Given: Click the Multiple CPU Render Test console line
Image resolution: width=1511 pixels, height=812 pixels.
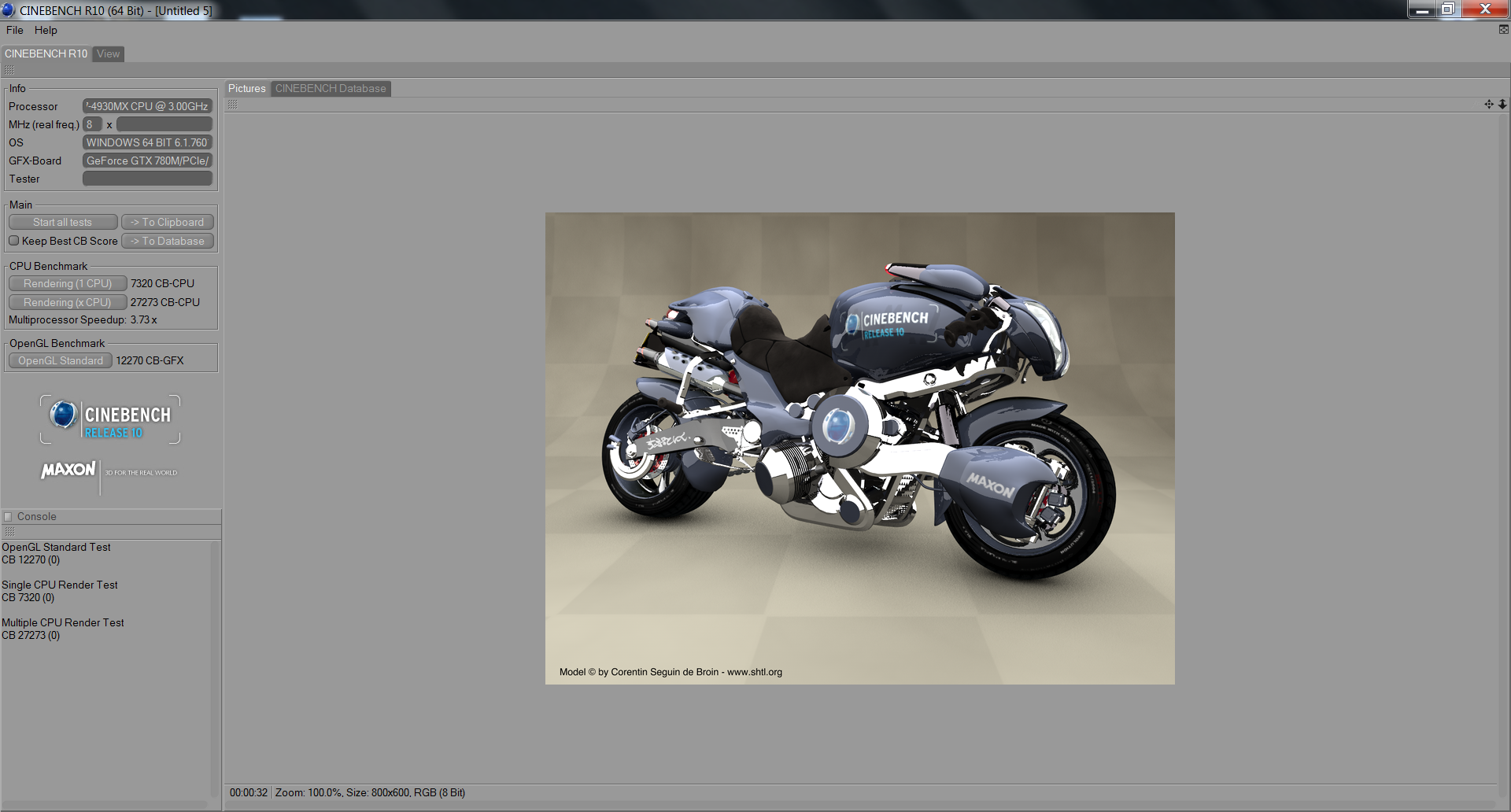Looking at the screenshot, I should [63, 622].
